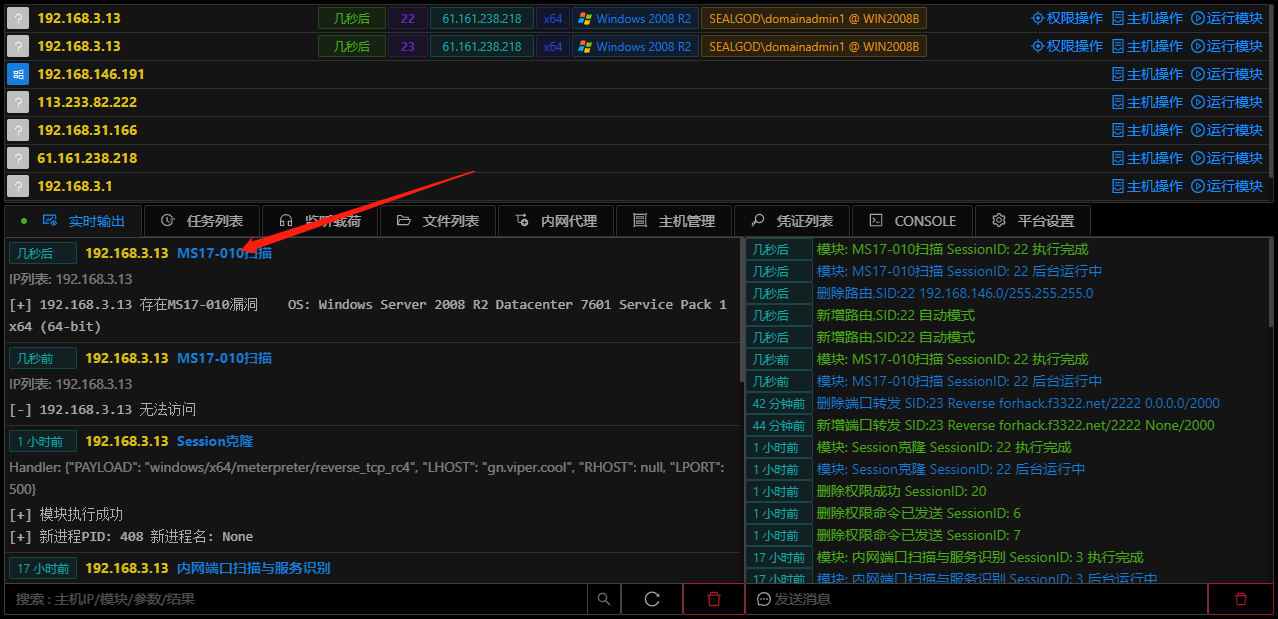Viewport: 1278px width, 619px height.
Task: Click SEALGOD\domainadmin1 tag for session 23
Action: pos(814,46)
